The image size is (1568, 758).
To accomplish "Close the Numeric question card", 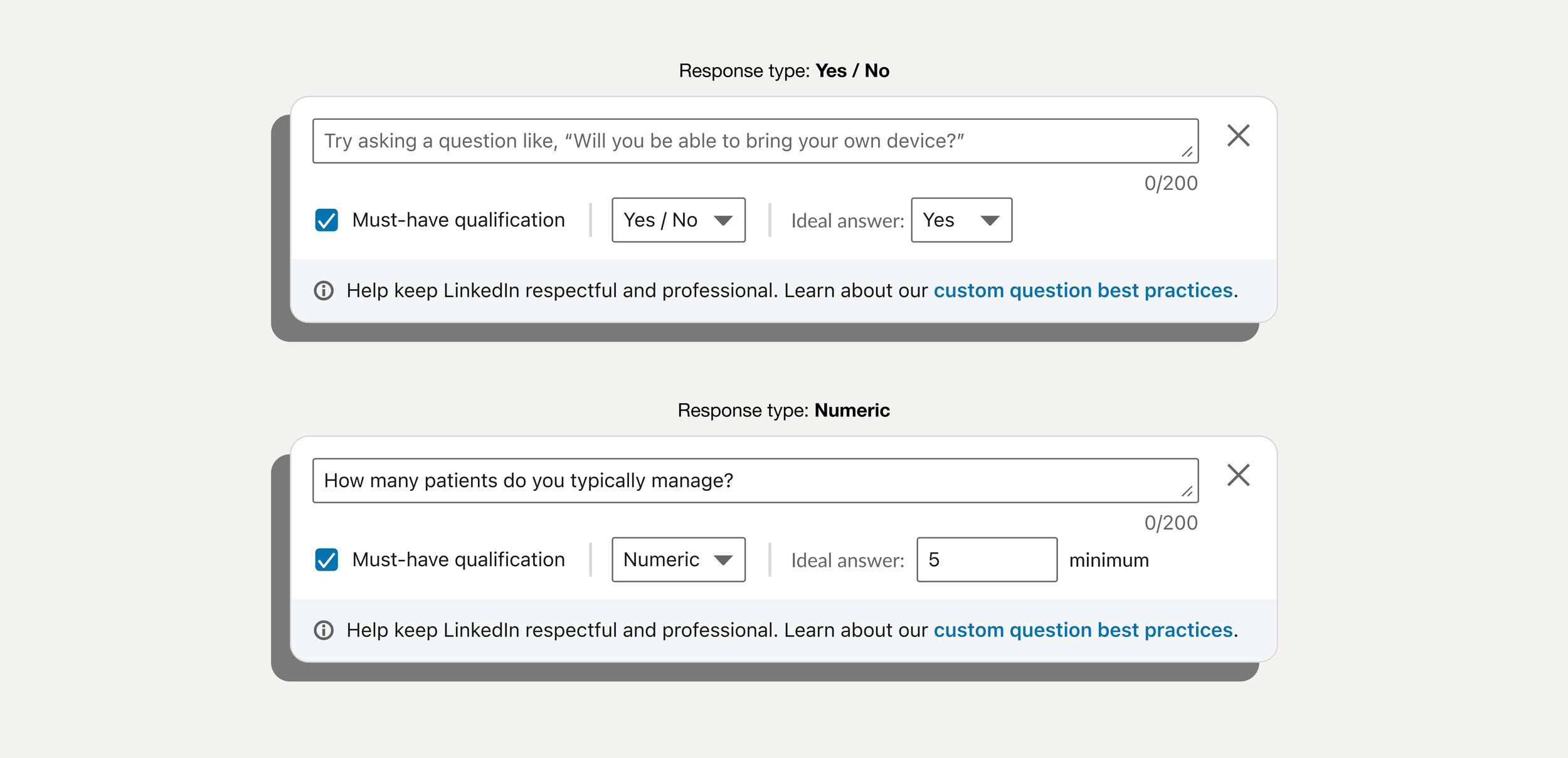I will coord(1238,475).
